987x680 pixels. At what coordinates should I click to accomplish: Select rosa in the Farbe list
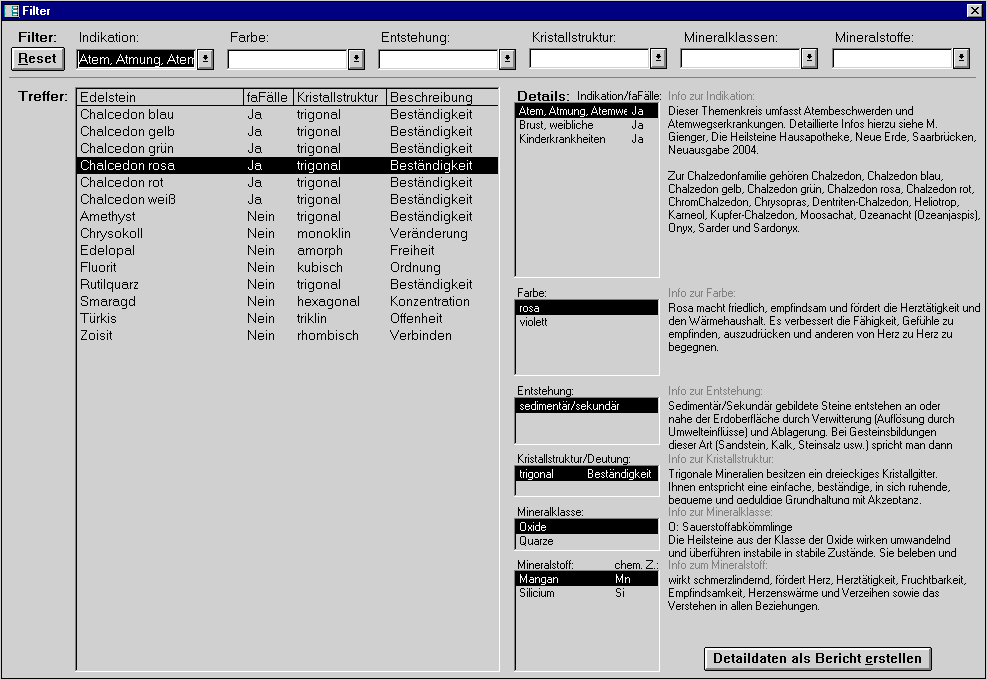pyautogui.click(x=587, y=308)
